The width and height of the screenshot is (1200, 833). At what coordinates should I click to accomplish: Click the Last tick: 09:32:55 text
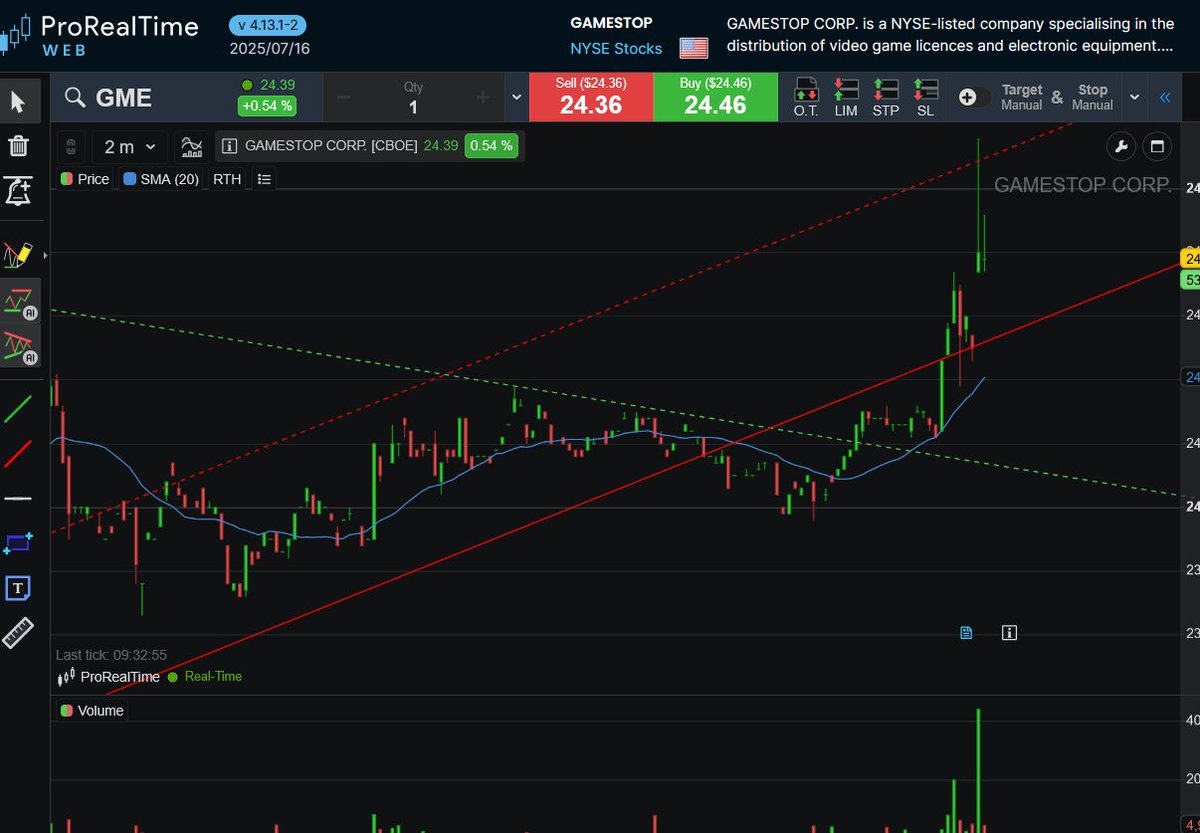(111, 655)
